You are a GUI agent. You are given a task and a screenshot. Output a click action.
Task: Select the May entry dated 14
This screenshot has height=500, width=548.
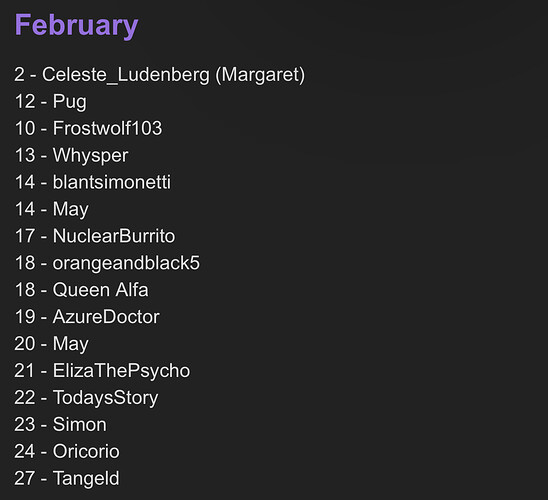[51, 209]
